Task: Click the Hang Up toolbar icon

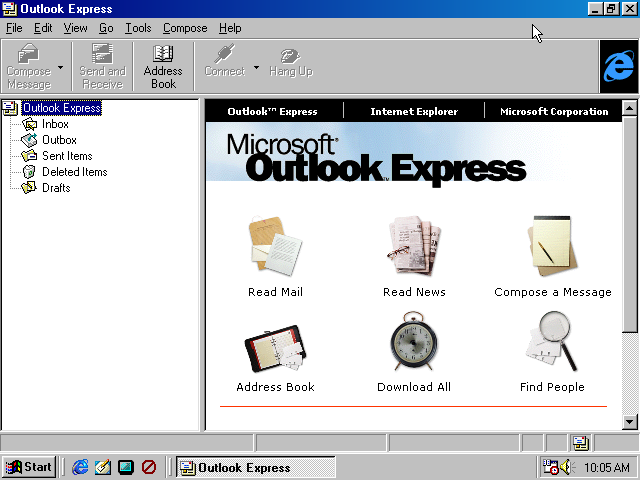Action: click(x=291, y=62)
